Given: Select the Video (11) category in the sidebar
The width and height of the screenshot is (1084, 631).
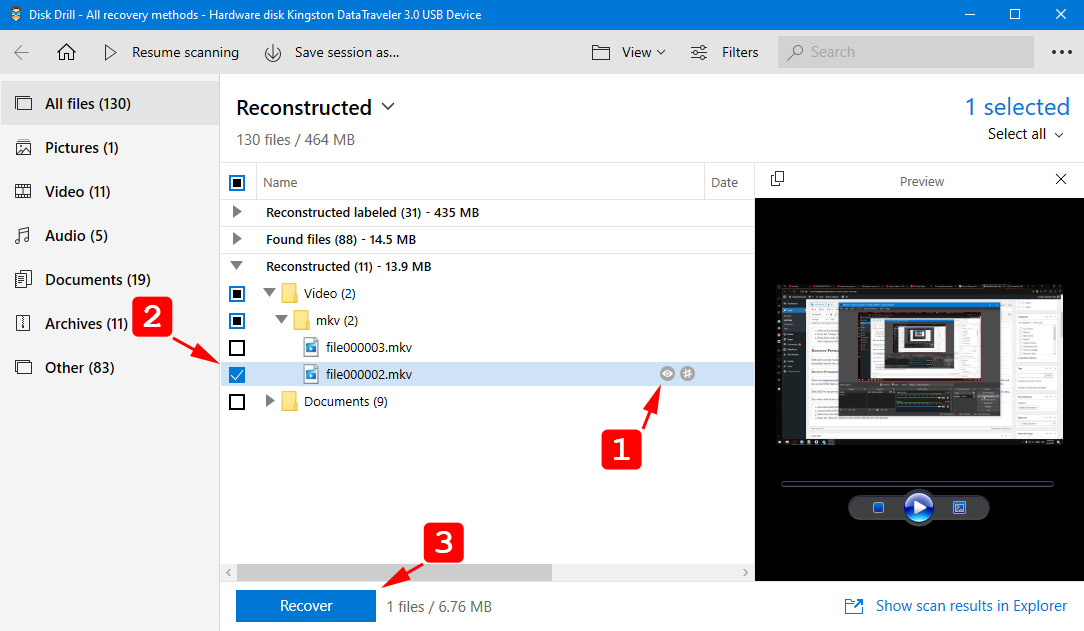Looking at the screenshot, I should tap(77, 192).
